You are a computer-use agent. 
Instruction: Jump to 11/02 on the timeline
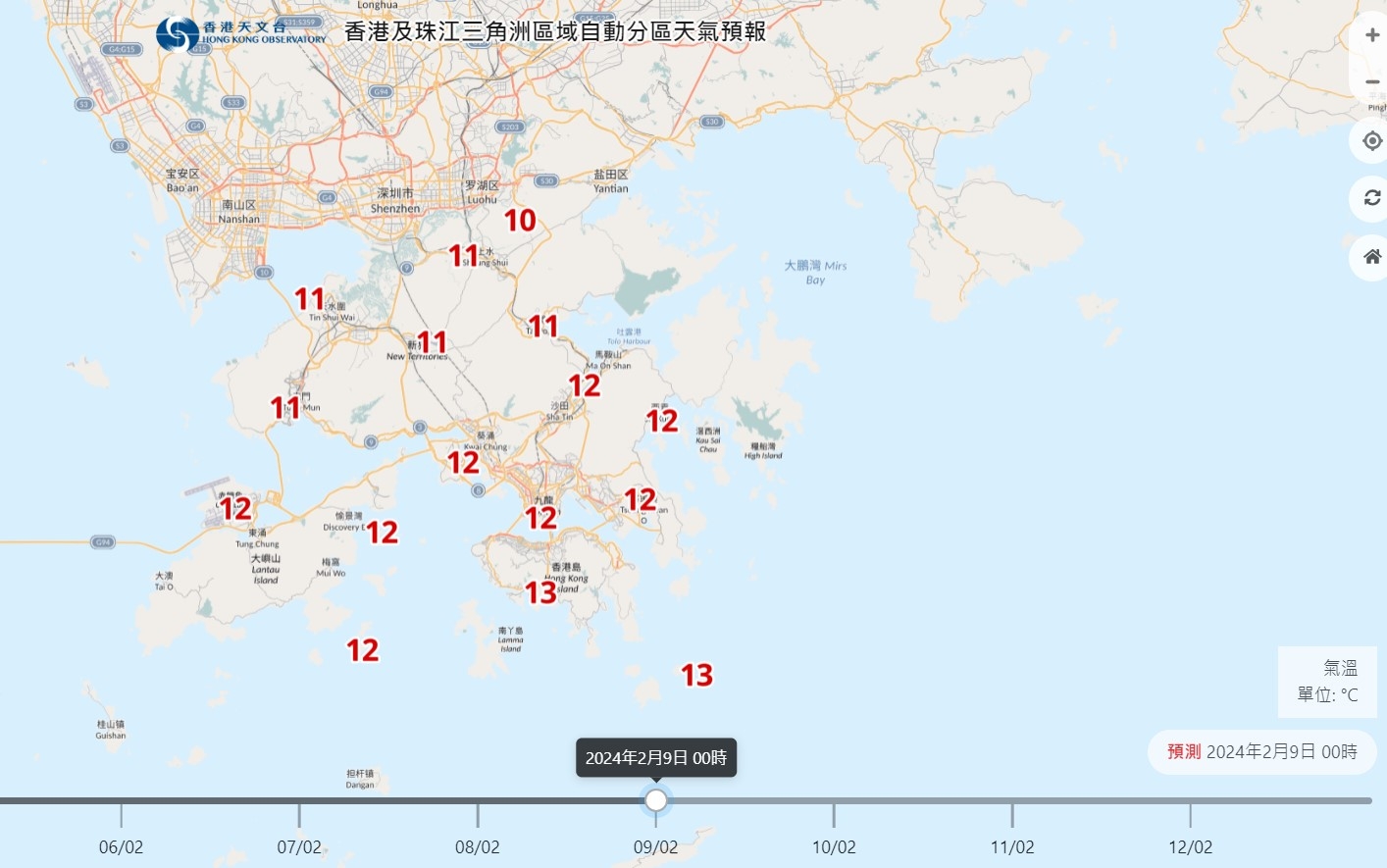[1012, 846]
